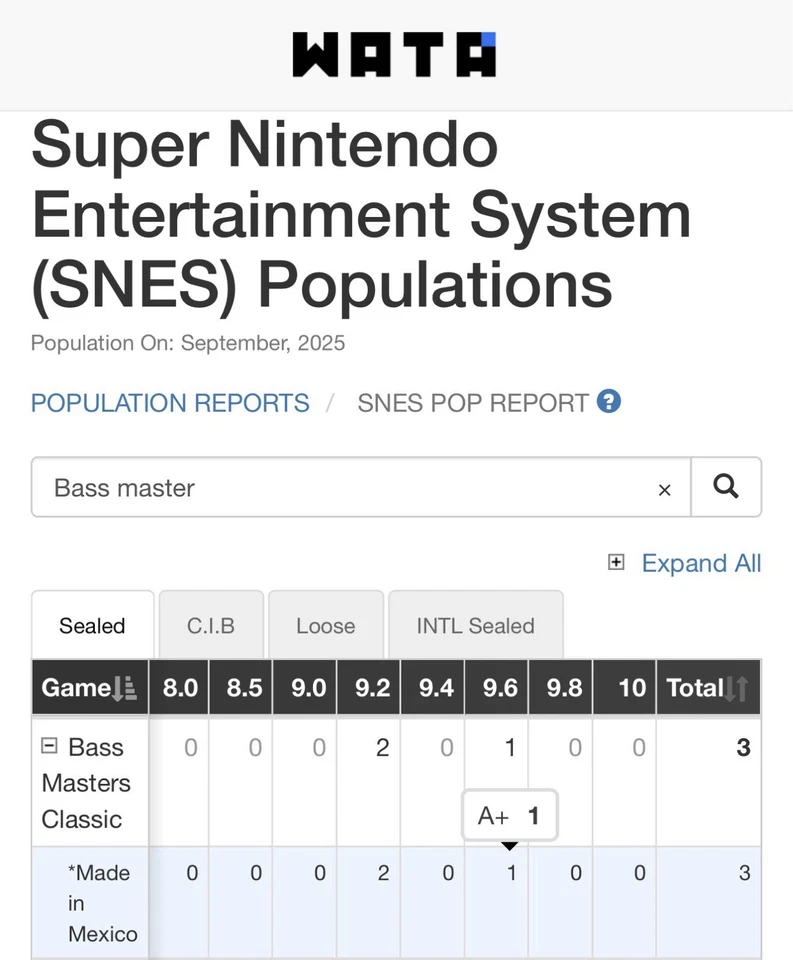Viewport: 793px width, 960px height.
Task: Open the INTL Sealed tab
Action: 475,626
